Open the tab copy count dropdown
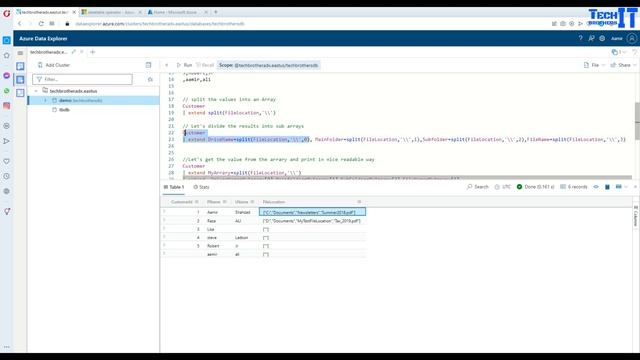This screenshot has width=640, height=360. click(x=618, y=52)
